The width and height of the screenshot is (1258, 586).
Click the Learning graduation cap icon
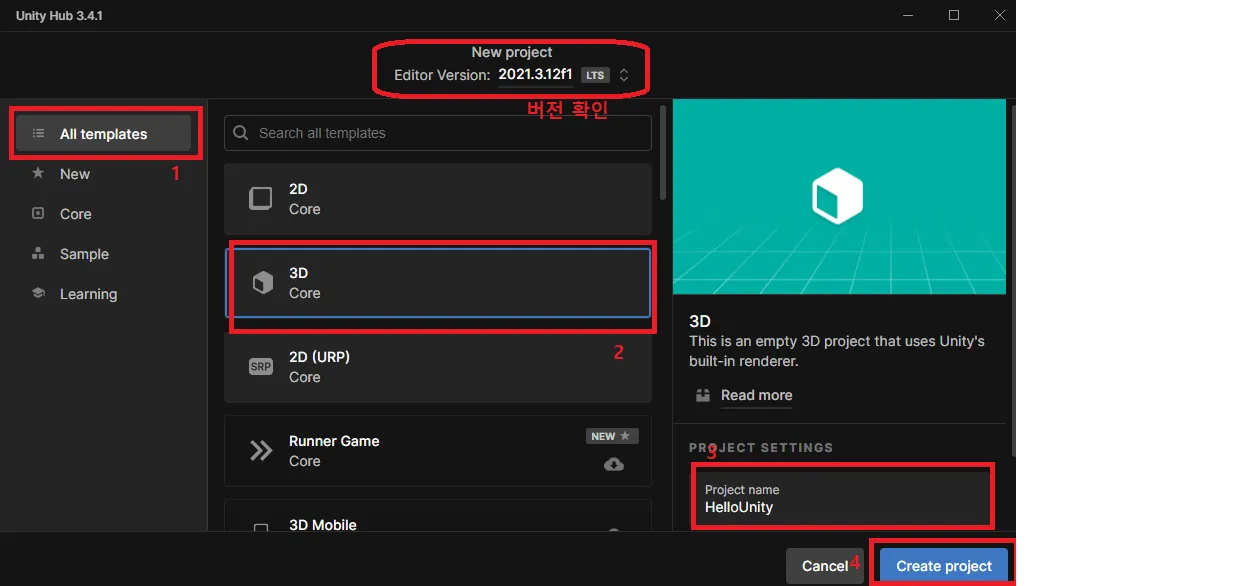click(x=38, y=294)
